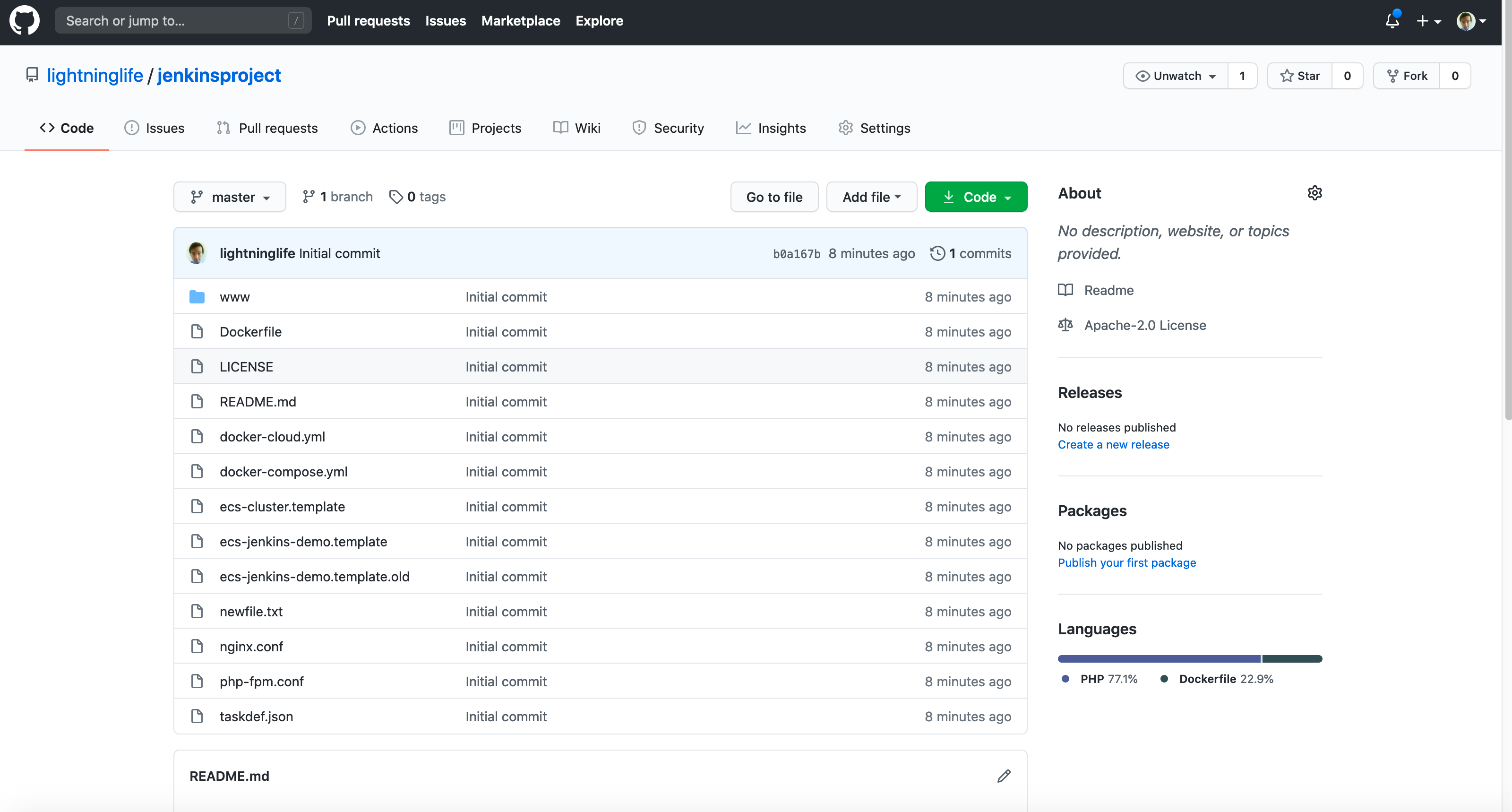
Task: Click the Security tab icon
Action: 639,128
